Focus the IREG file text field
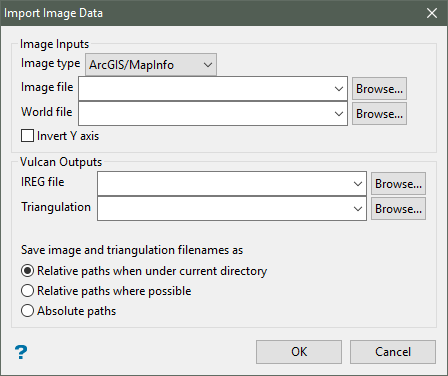 (224, 184)
